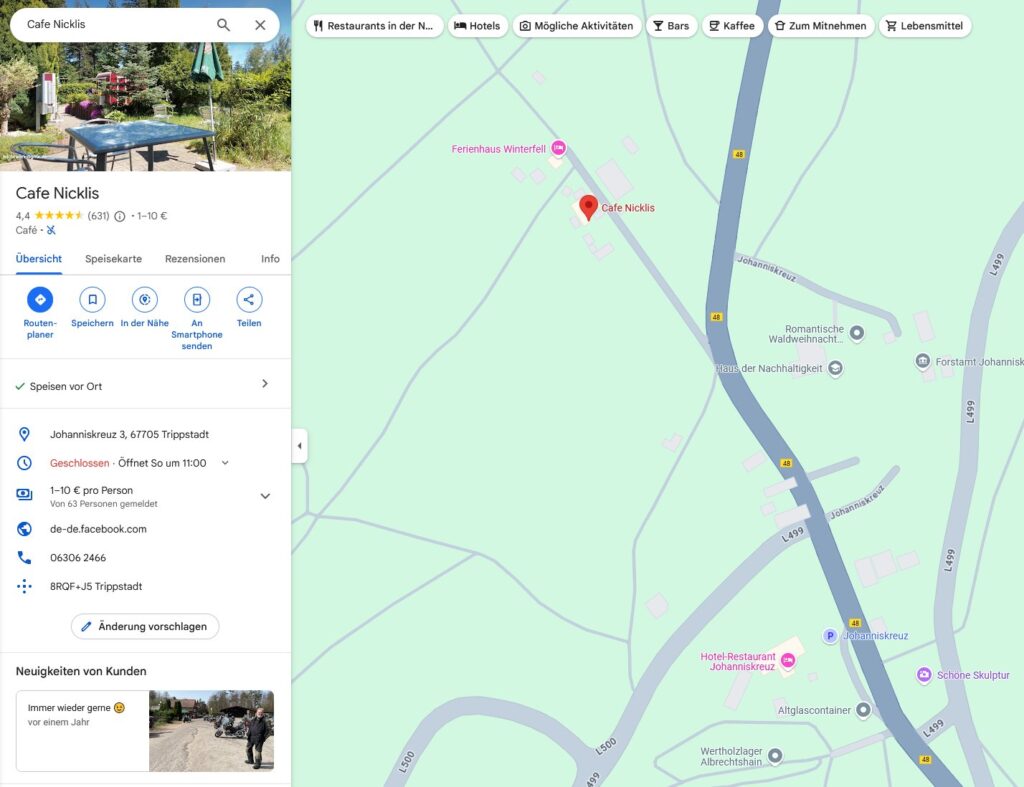Select Johanniskreuz parking marker

coord(829,635)
